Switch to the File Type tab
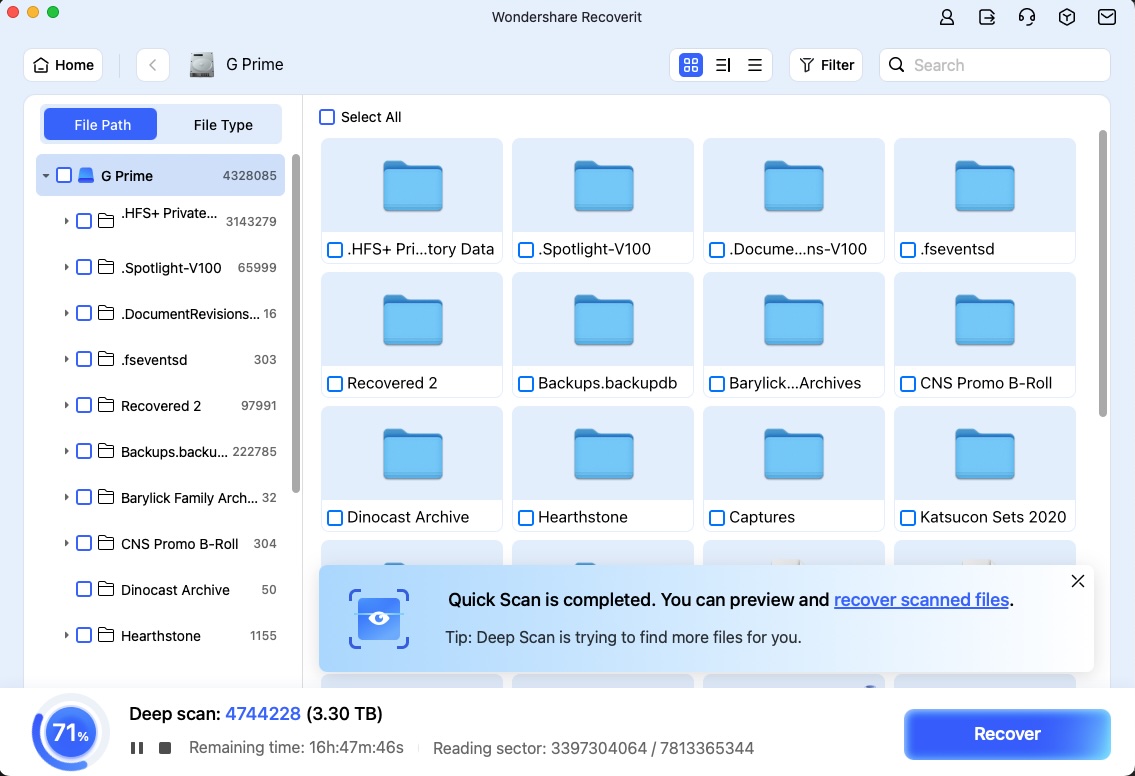 point(223,125)
